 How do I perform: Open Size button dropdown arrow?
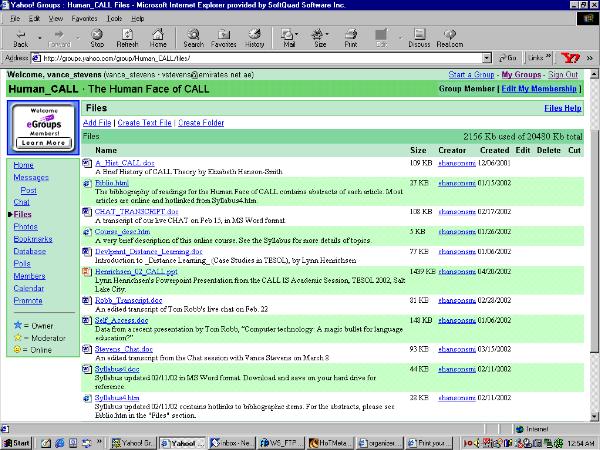[327, 34]
